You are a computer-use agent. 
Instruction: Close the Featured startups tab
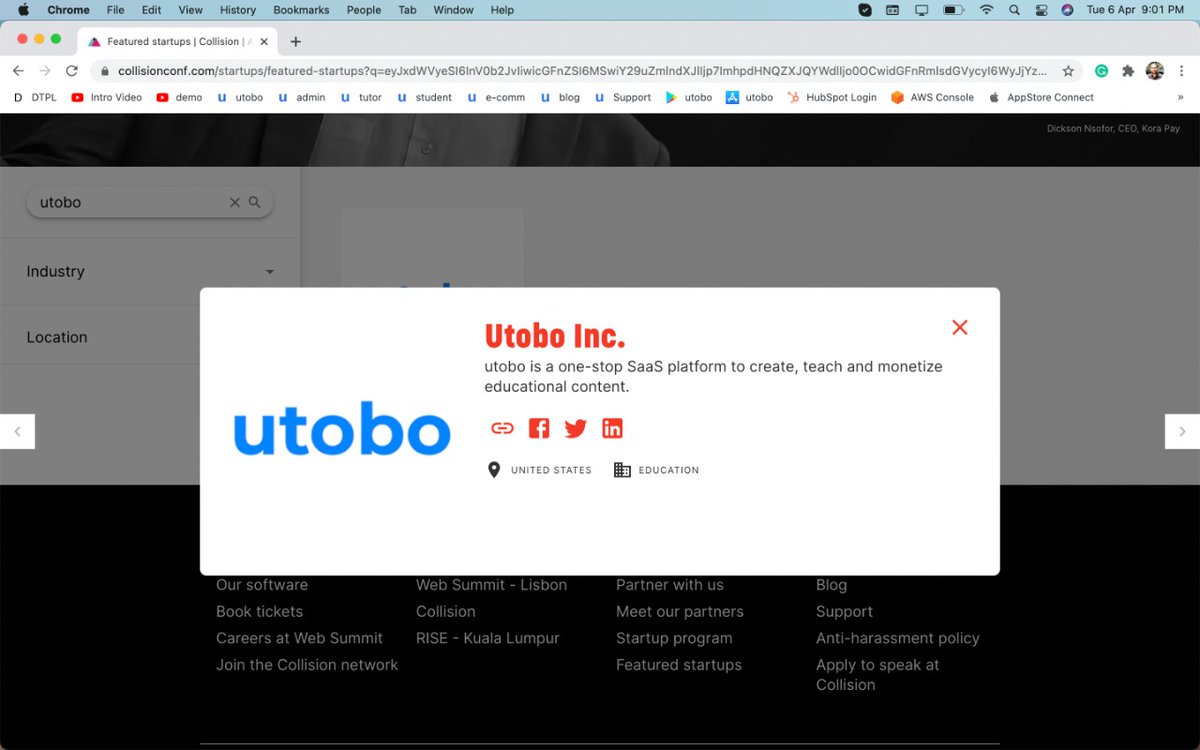pyautogui.click(x=264, y=42)
